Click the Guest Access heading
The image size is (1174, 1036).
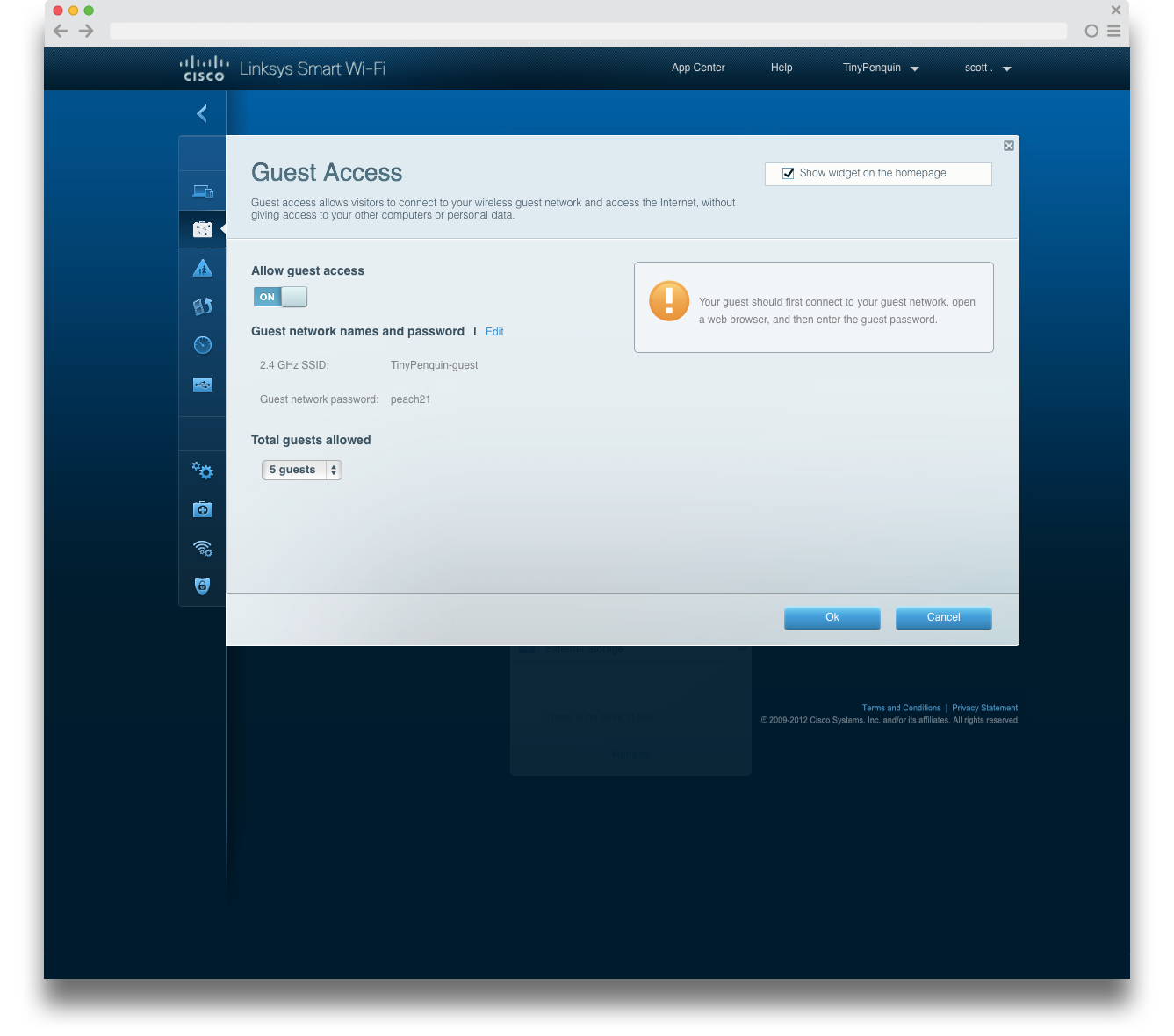click(x=327, y=173)
